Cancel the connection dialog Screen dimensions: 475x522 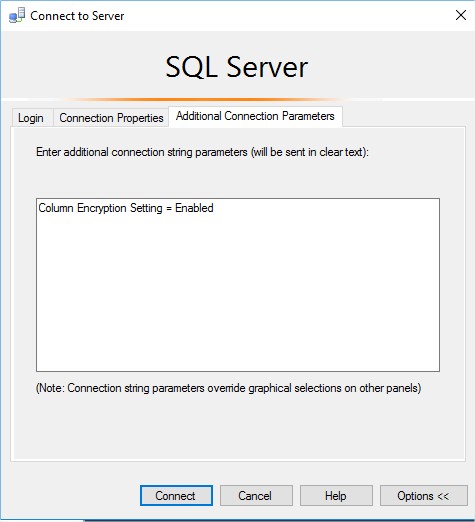tap(256, 496)
